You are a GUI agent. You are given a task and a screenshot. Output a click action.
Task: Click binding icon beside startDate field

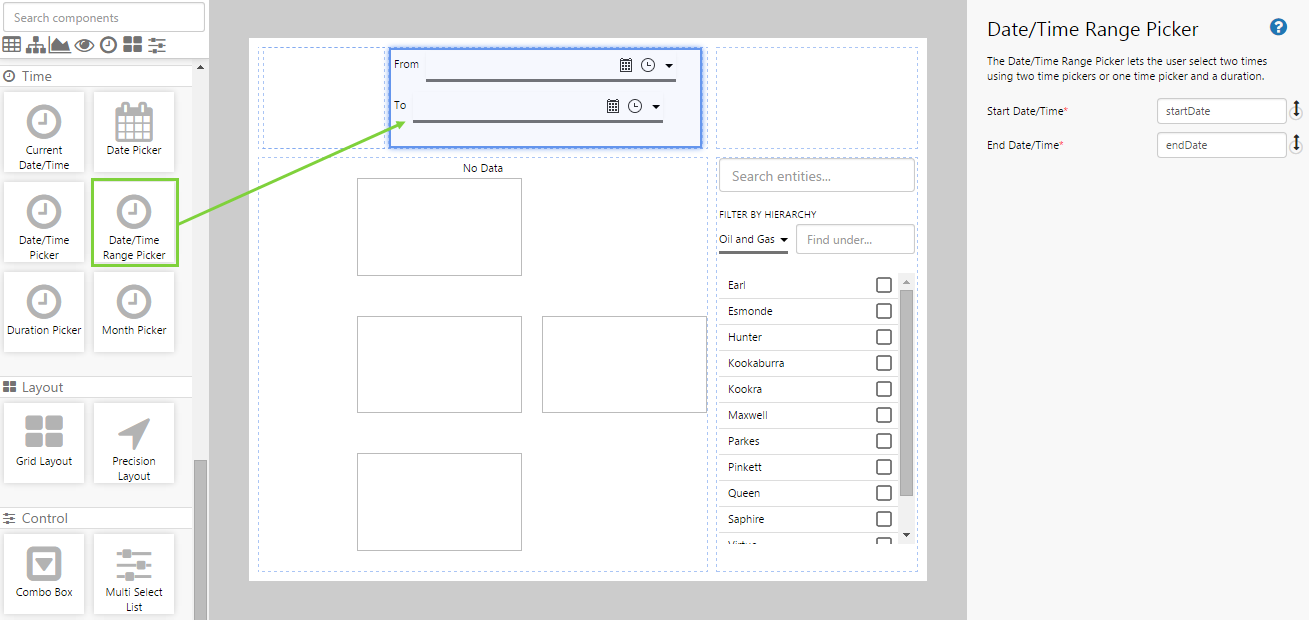(x=1296, y=110)
